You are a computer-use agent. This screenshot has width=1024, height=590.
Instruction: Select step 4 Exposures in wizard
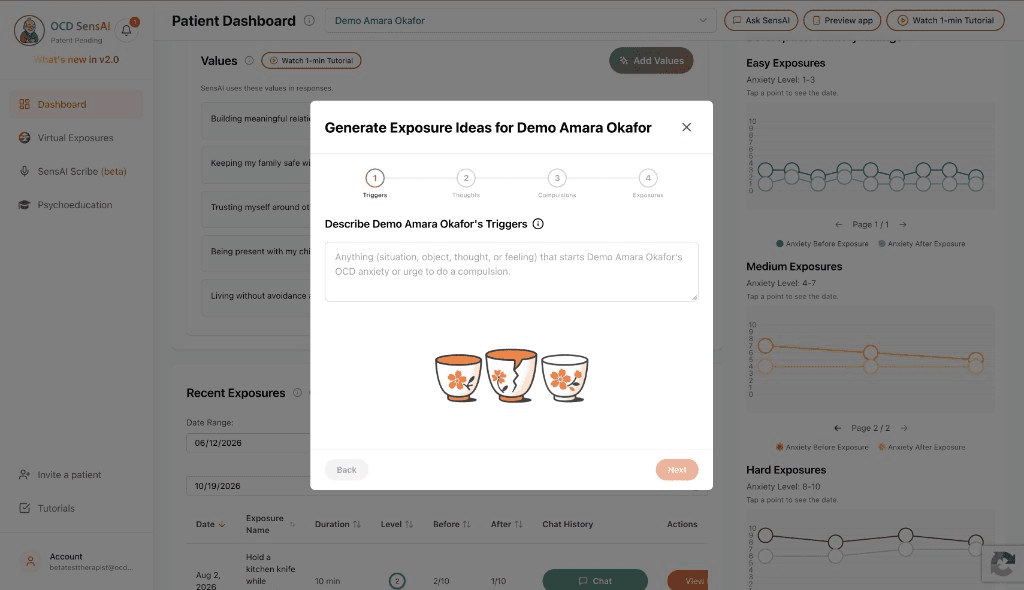tap(648, 178)
